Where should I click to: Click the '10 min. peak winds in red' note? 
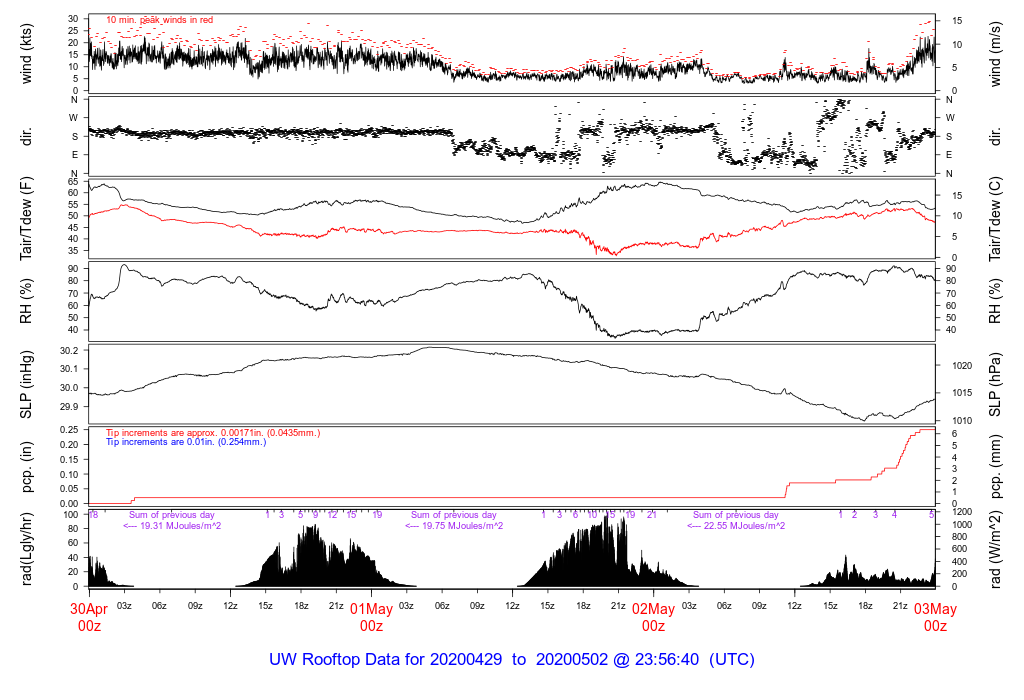(x=160, y=20)
